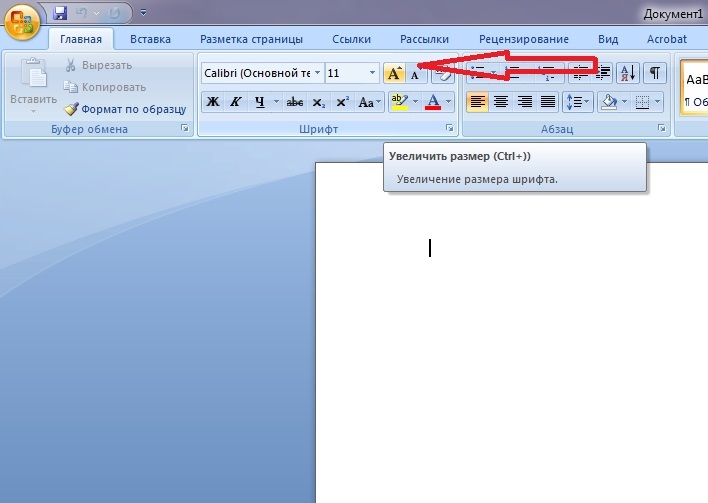Click the Вставить paste clipboard icon

pyautogui.click(x=33, y=72)
